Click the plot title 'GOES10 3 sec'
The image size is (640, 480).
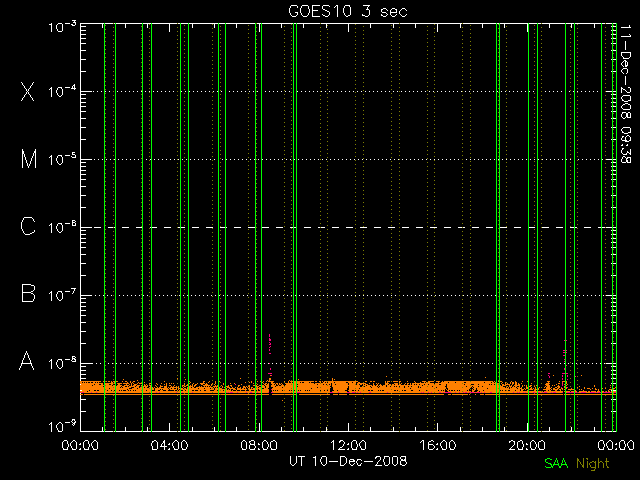coord(348,11)
